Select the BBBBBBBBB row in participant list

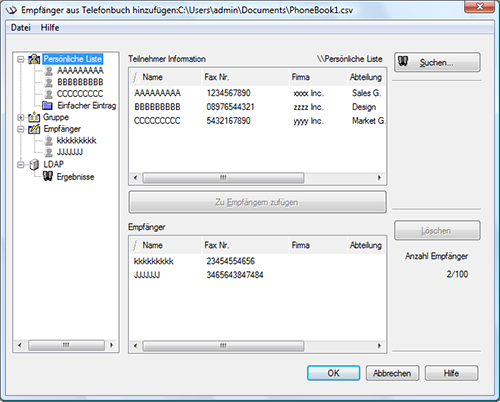click(257, 107)
